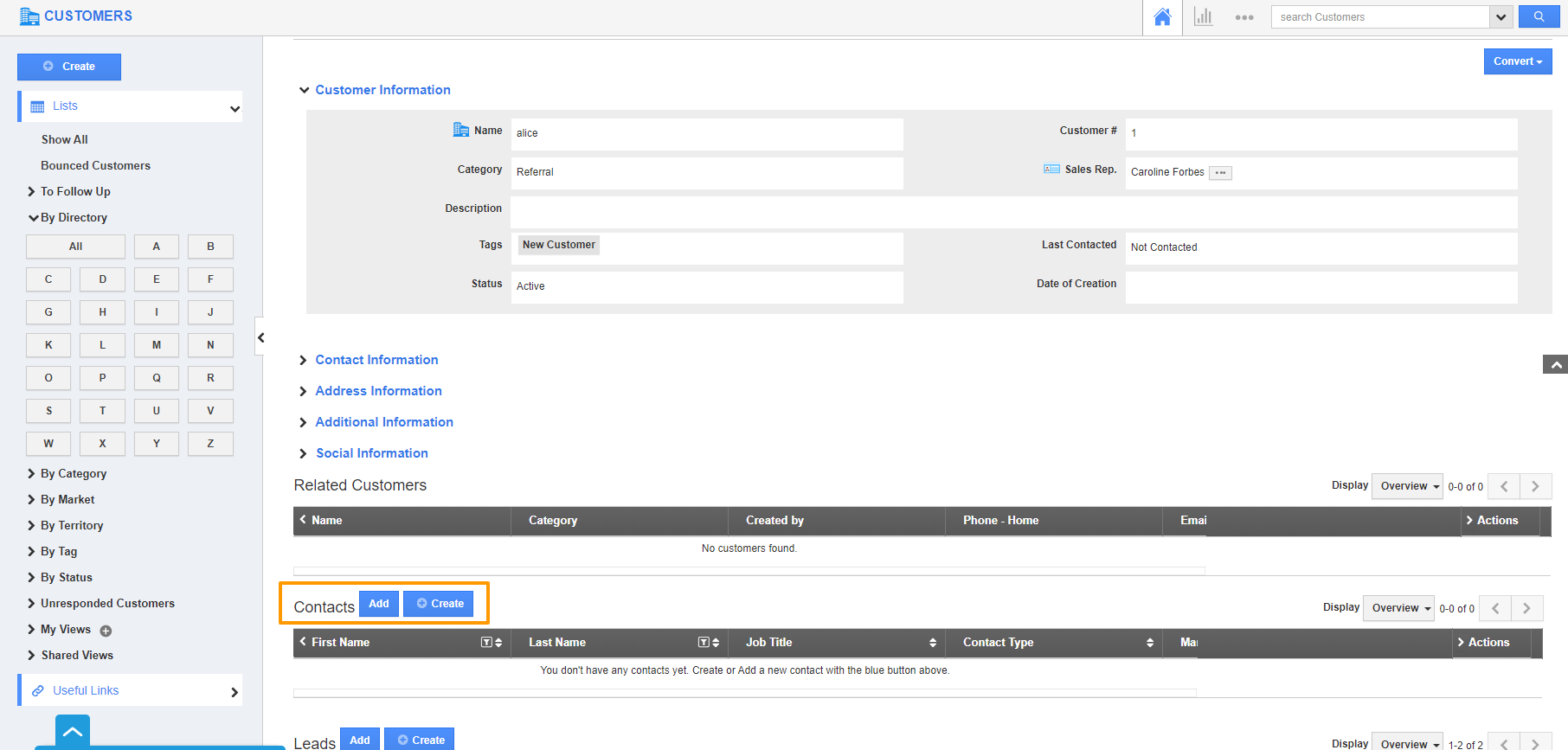The height and width of the screenshot is (750, 1568).
Task: Add a new view with plus icon
Action: (106, 631)
